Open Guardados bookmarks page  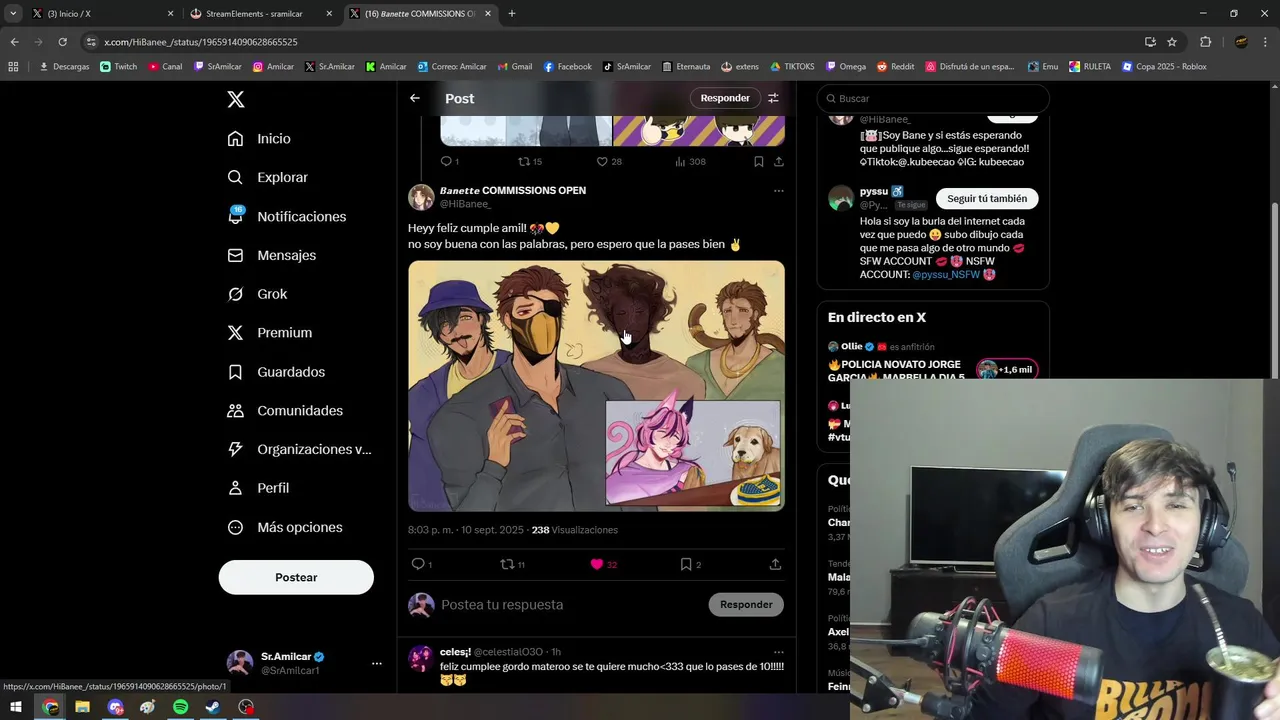coord(276,372)
